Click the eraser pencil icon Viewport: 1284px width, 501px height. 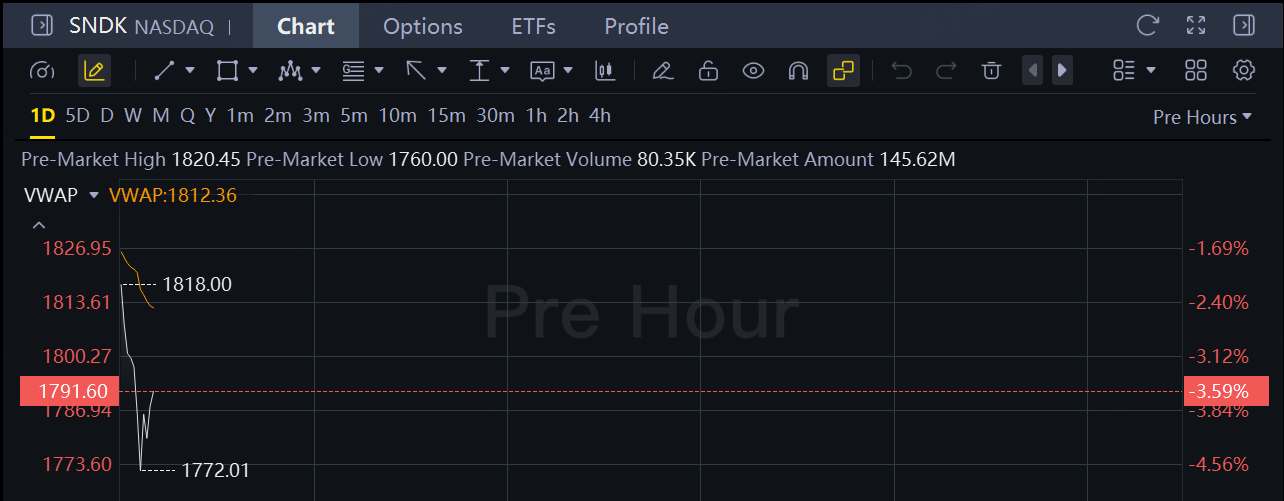(x=661, y=70)
